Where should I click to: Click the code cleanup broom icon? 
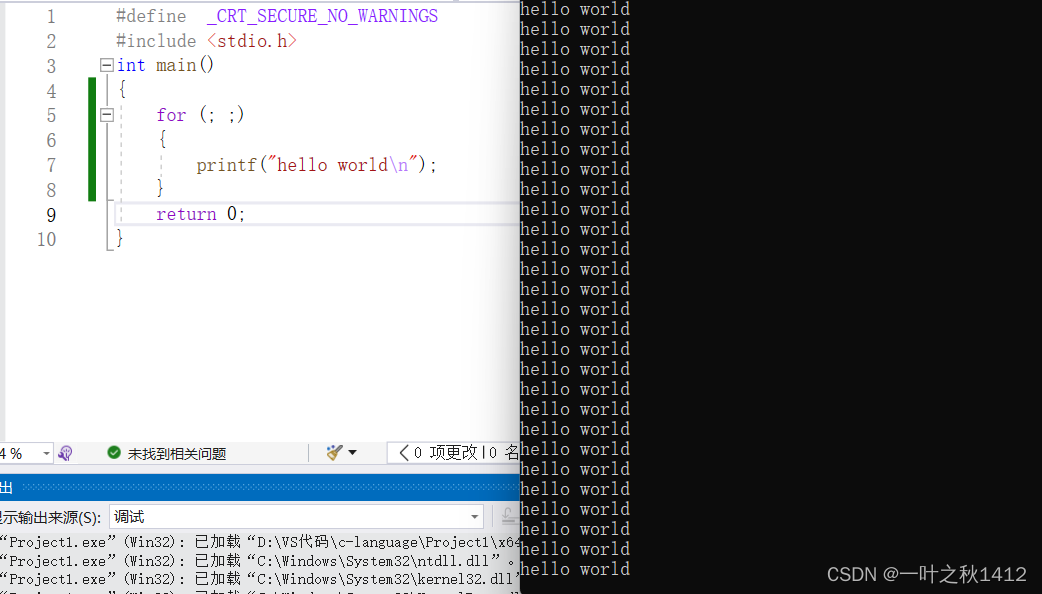[x=334, y=453]
